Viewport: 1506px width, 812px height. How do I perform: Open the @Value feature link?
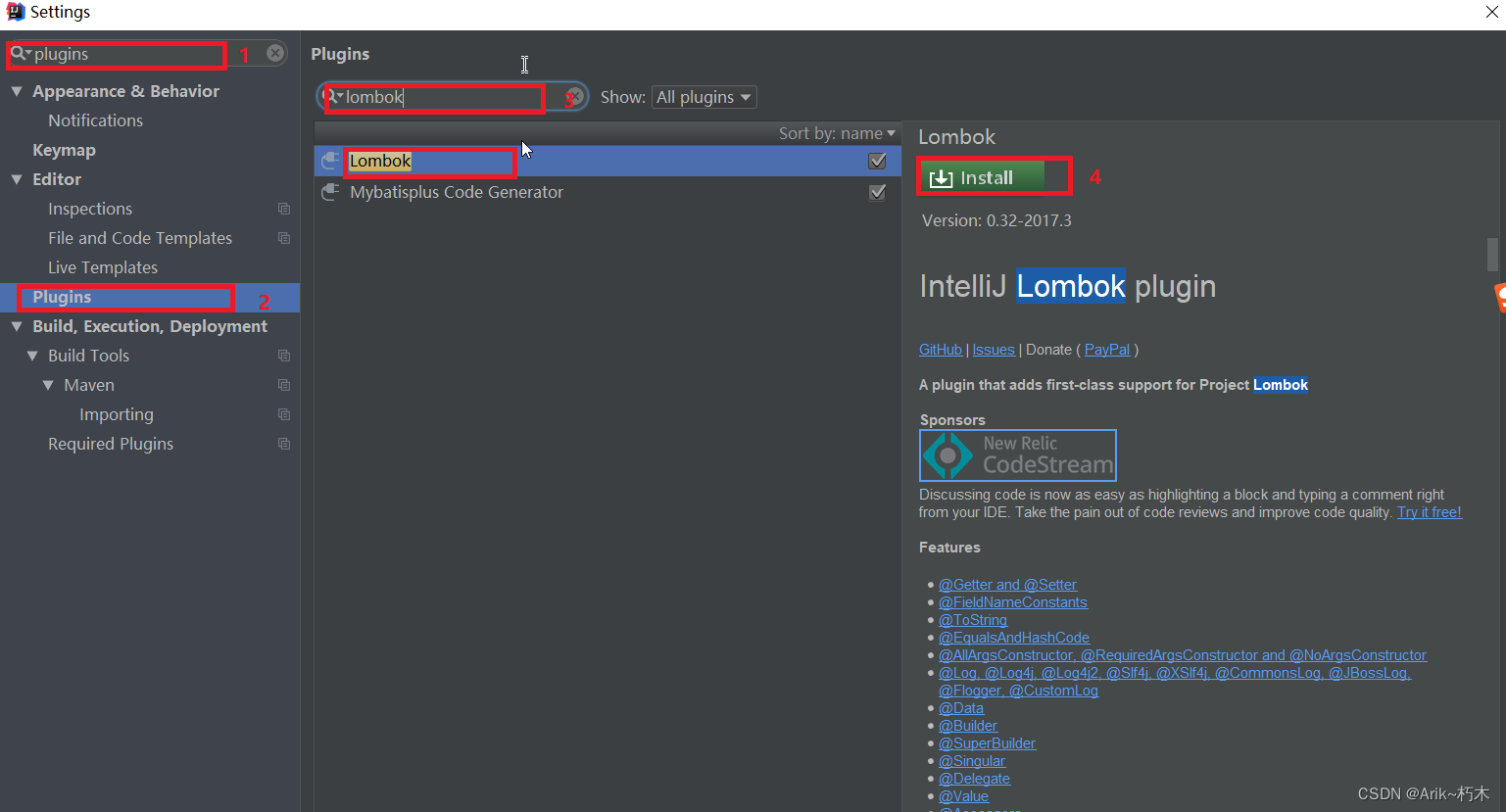[963, 796]
